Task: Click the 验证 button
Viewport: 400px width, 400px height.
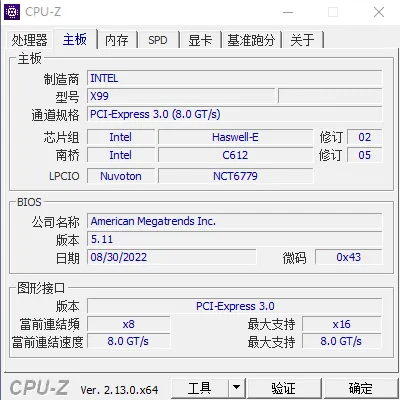Action: (284, 388)
